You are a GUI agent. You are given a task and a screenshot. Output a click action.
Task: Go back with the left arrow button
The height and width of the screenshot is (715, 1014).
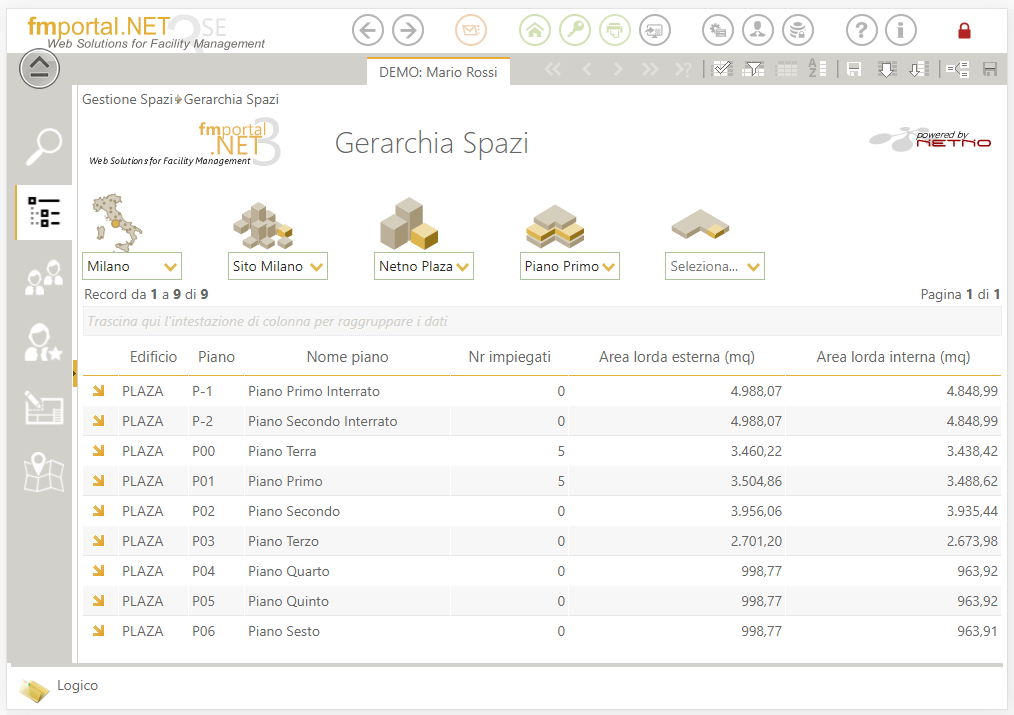pos(368,30)
